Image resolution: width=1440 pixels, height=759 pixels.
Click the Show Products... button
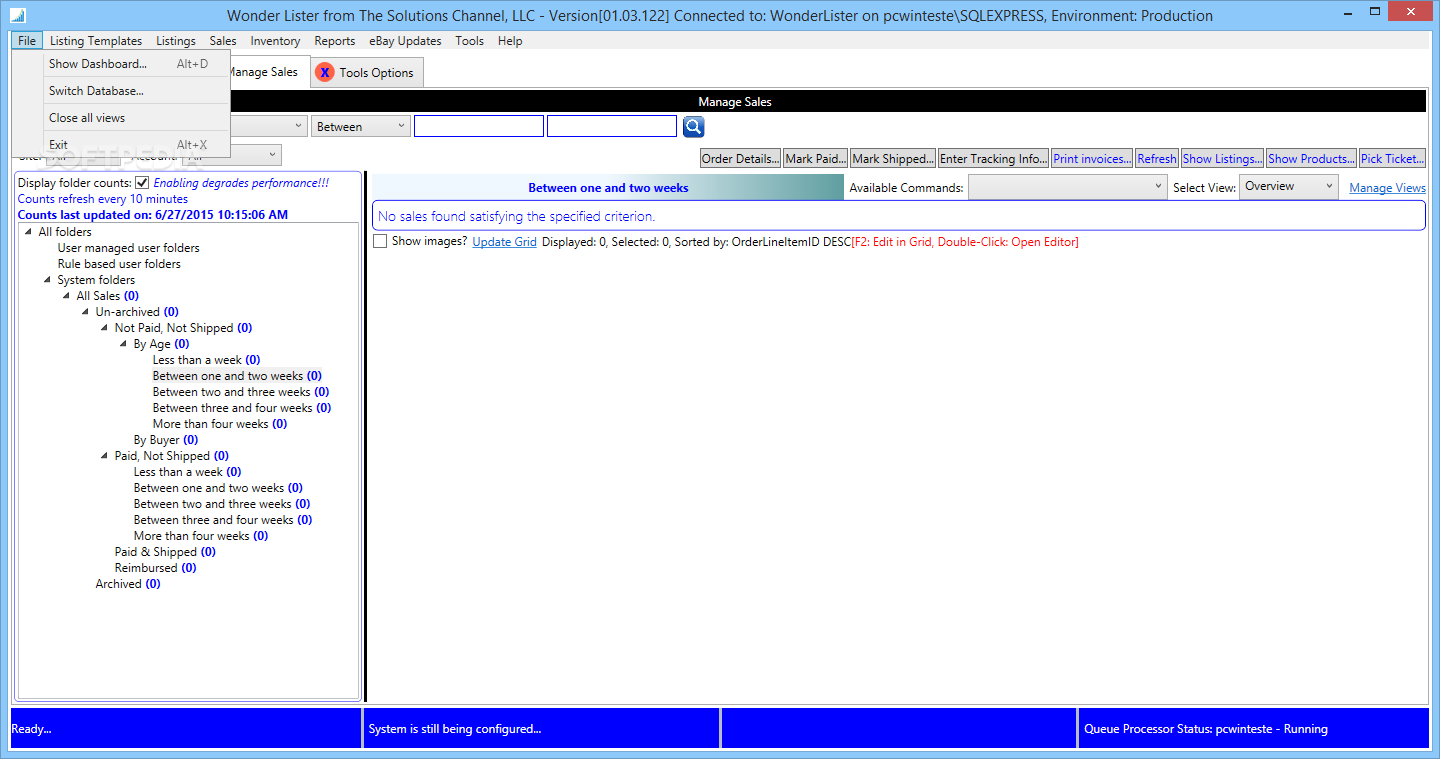tap(1312, 159)
